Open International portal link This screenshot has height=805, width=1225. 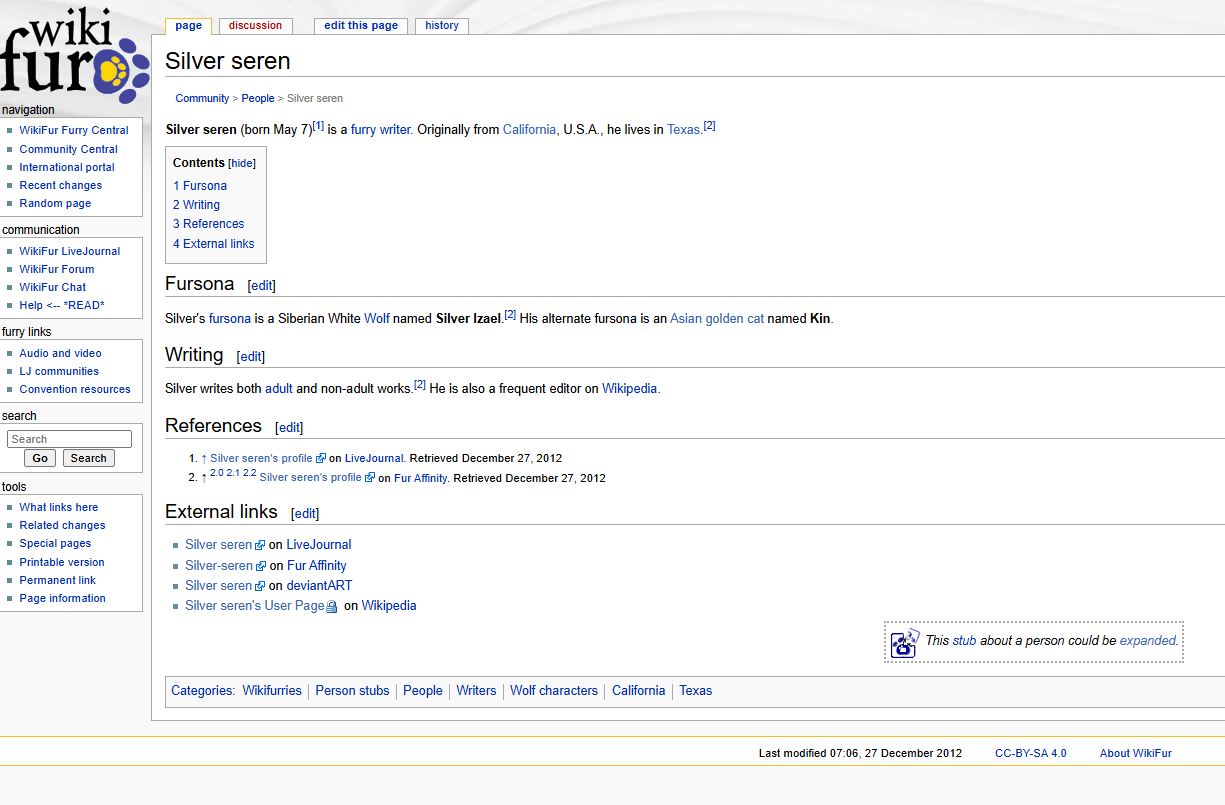point(67,167)
